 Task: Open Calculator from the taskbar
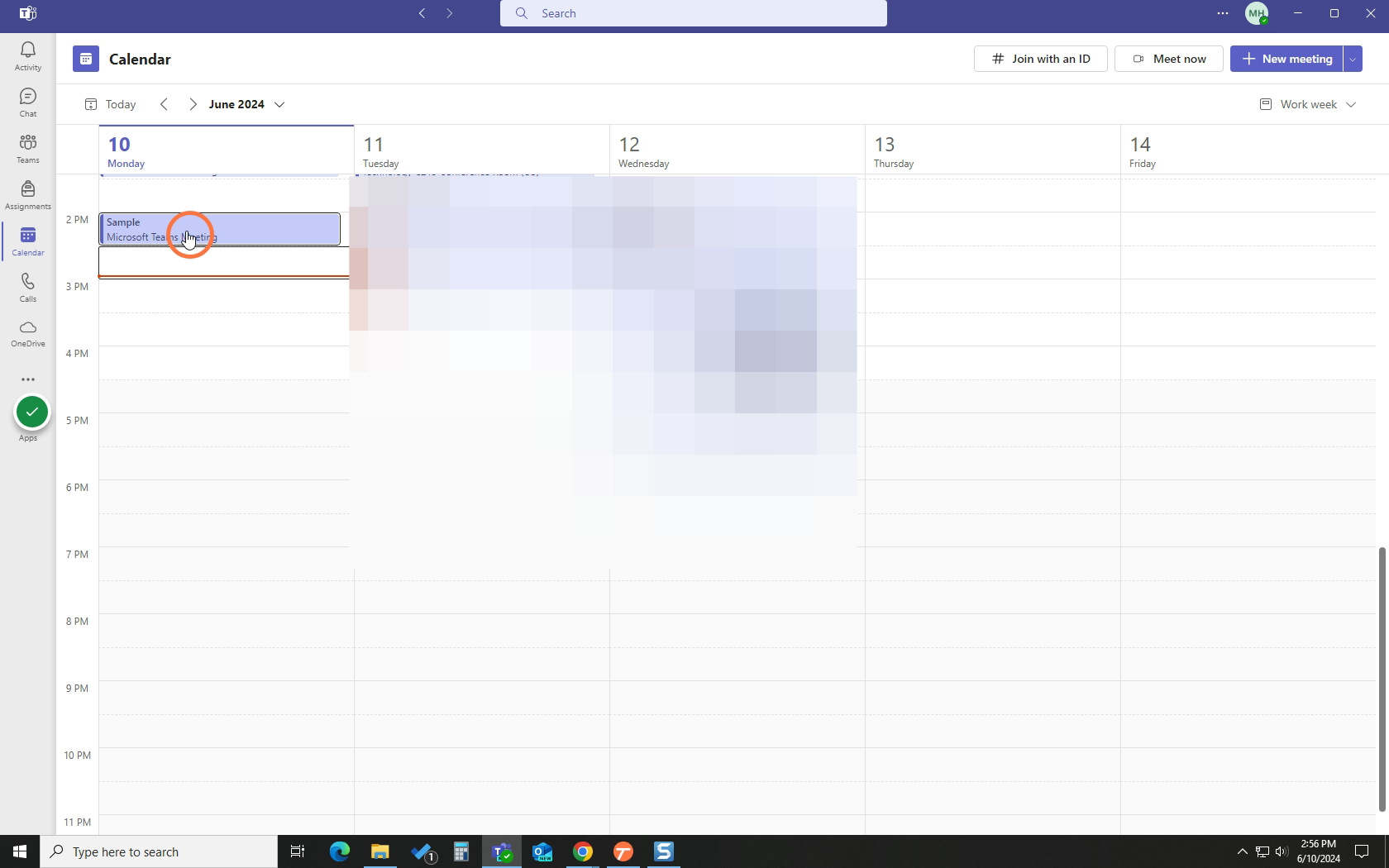(461, 851)
